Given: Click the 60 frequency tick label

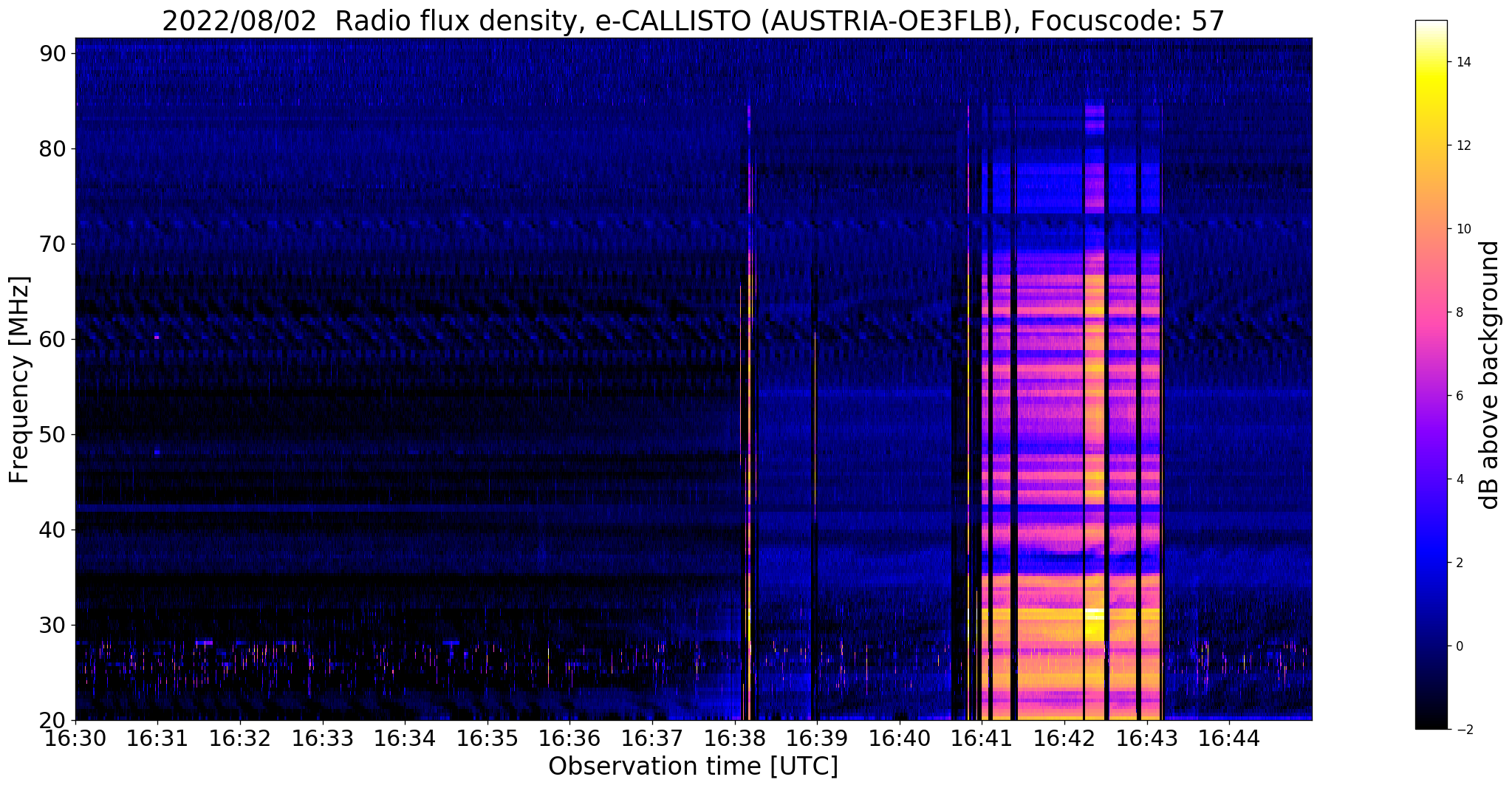Looking at the screenshot, I should click(53, 340).
